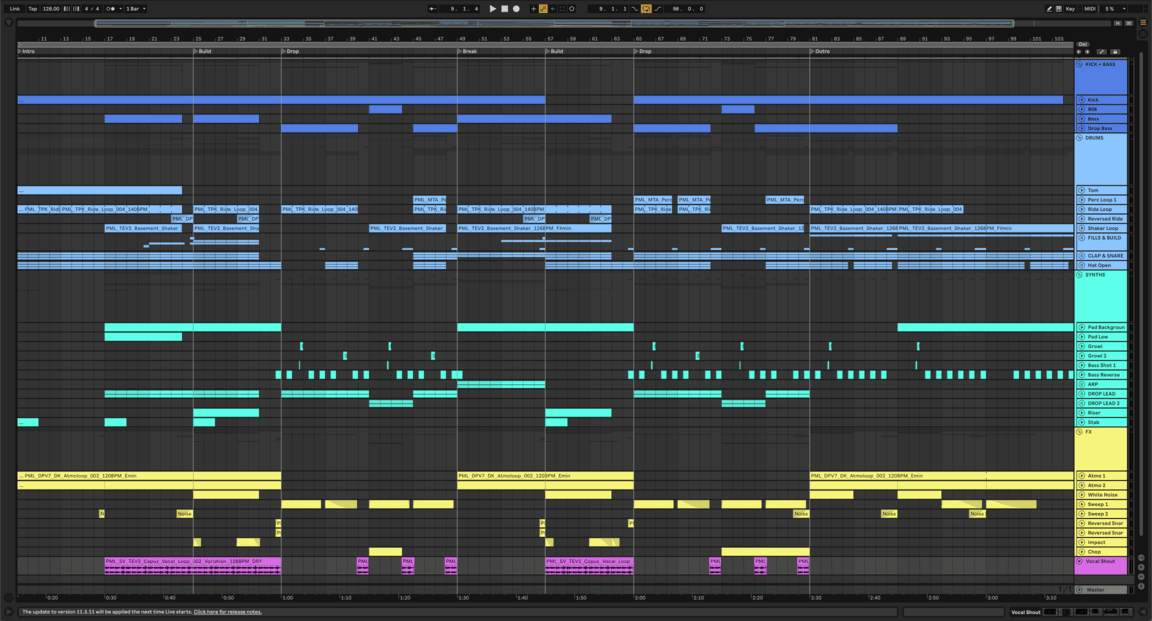
Task: Jump to the Break locator marker
Action: click(468, 51)
